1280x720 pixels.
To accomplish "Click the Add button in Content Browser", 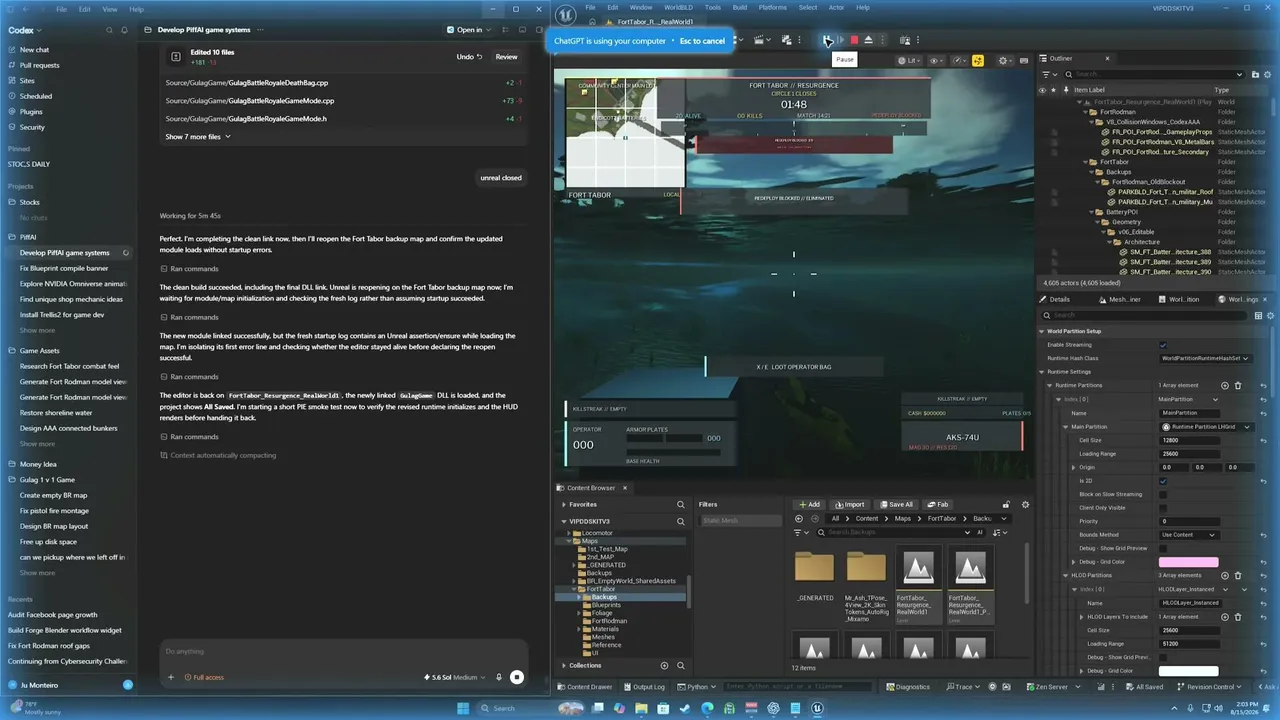I will click(x=808, y=504).
